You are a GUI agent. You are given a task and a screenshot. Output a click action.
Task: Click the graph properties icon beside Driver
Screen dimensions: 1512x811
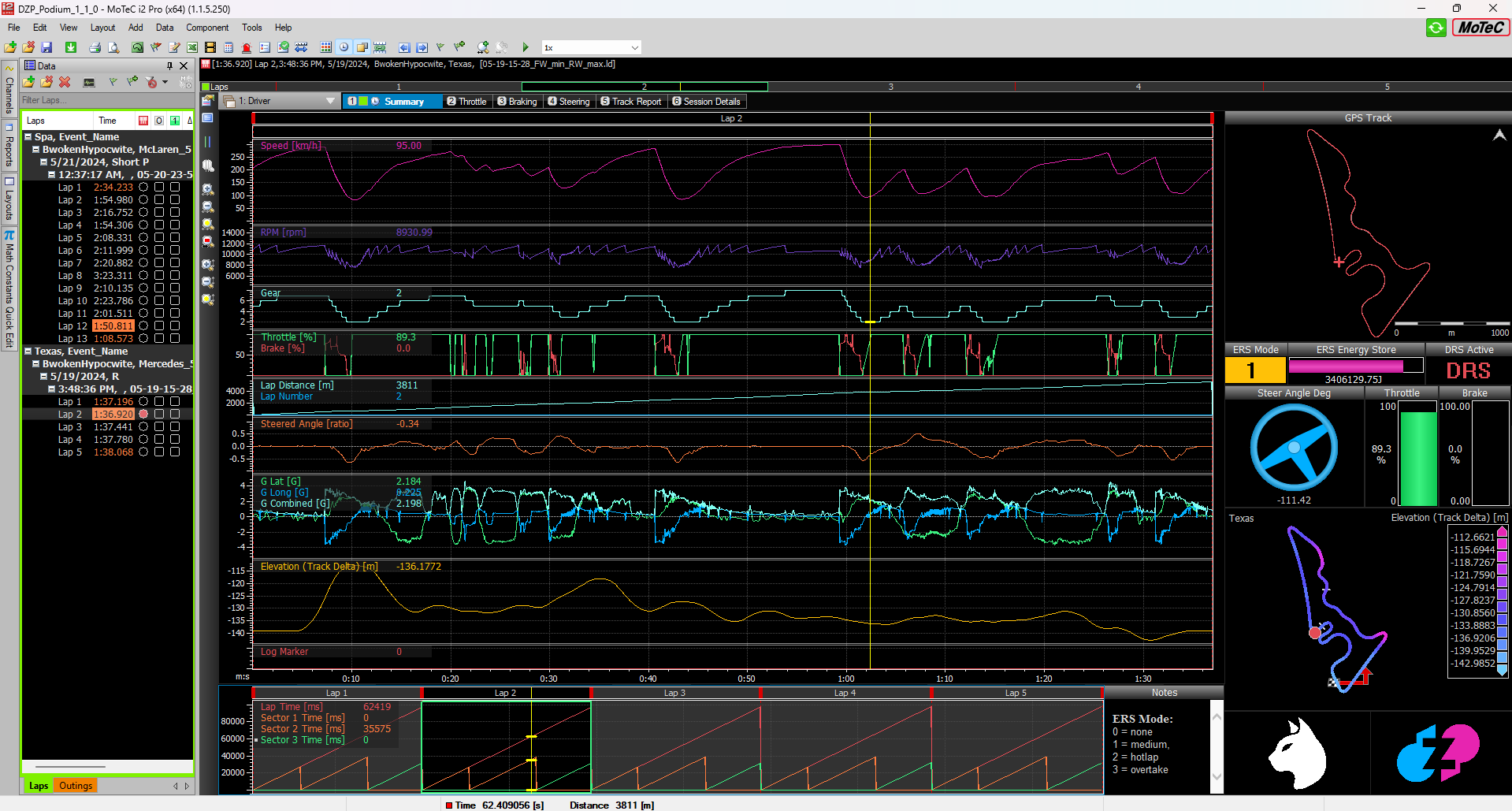(207, 101)
